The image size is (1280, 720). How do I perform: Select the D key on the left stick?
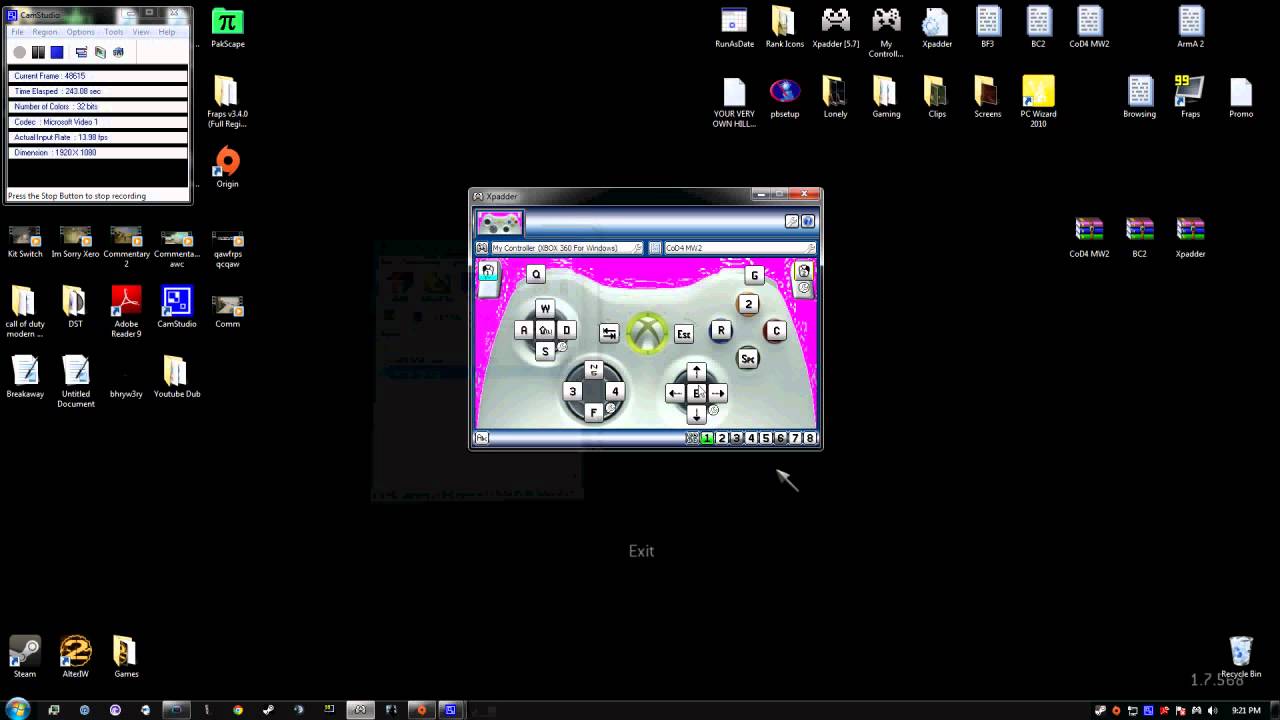tap(566, 330)
